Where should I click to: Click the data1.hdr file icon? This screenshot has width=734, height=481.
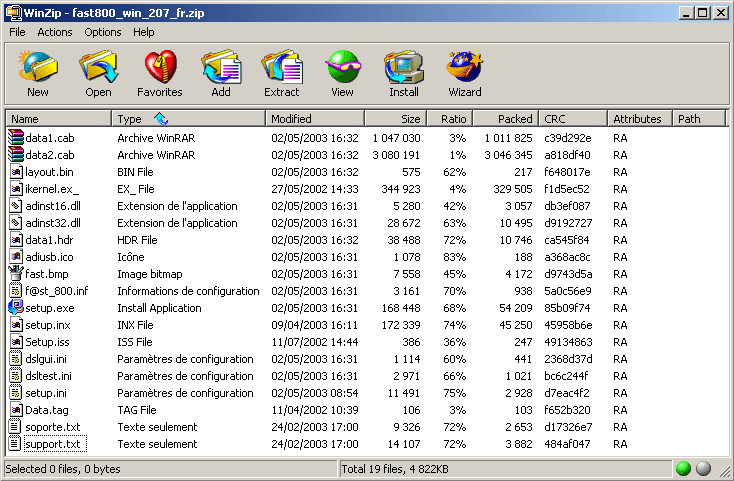click(x=16, y=240)
